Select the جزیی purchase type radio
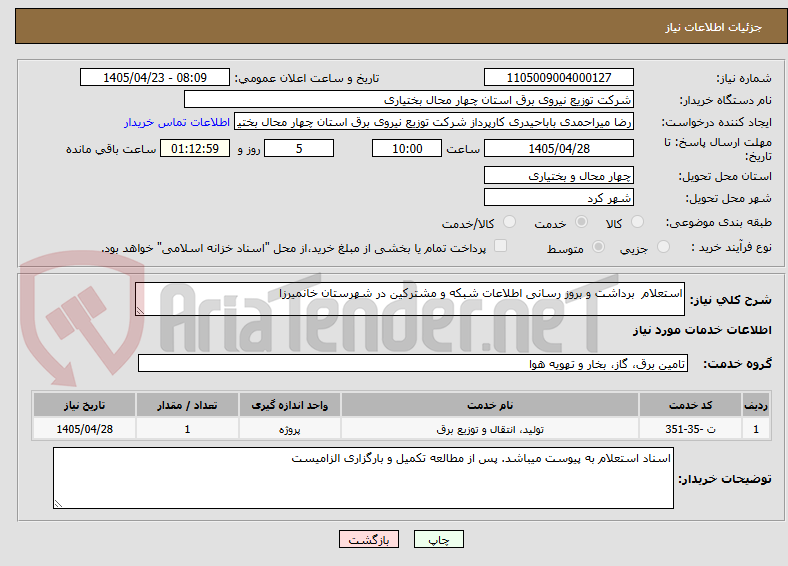 [x=663, y=247]
